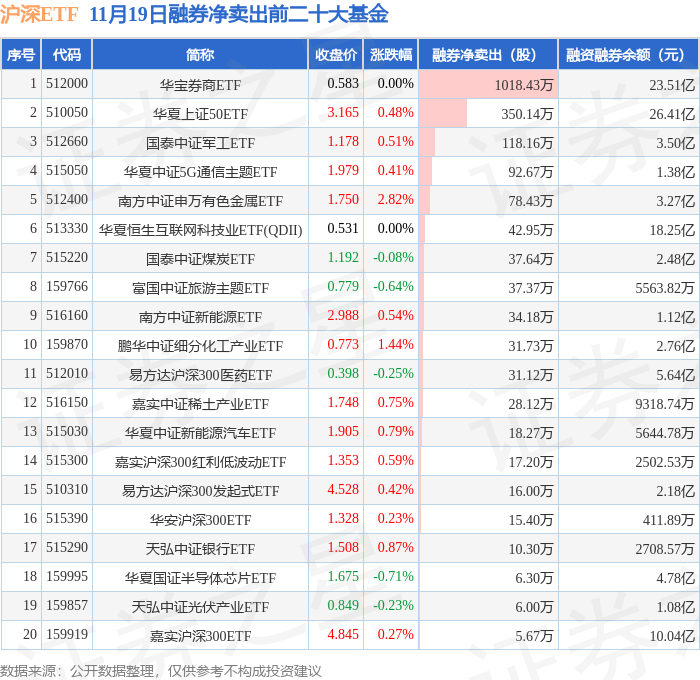Click the 融券净卖出（股） column header
Image resolution: width=700 pixels, height=680 pixels.
488,54
